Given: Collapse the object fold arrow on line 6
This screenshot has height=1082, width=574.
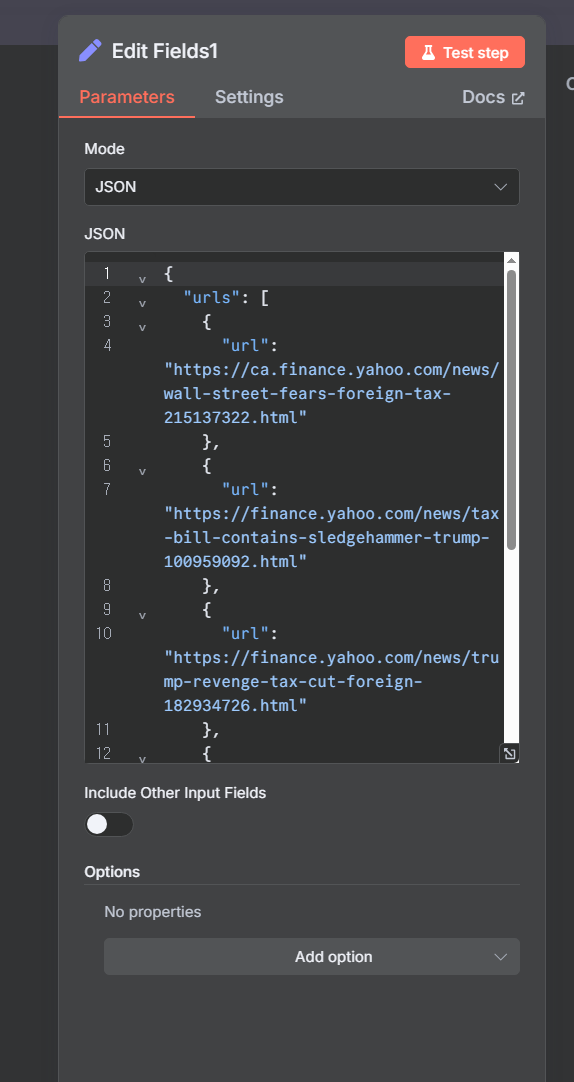Looking at the screenshot, I should 142,471.
